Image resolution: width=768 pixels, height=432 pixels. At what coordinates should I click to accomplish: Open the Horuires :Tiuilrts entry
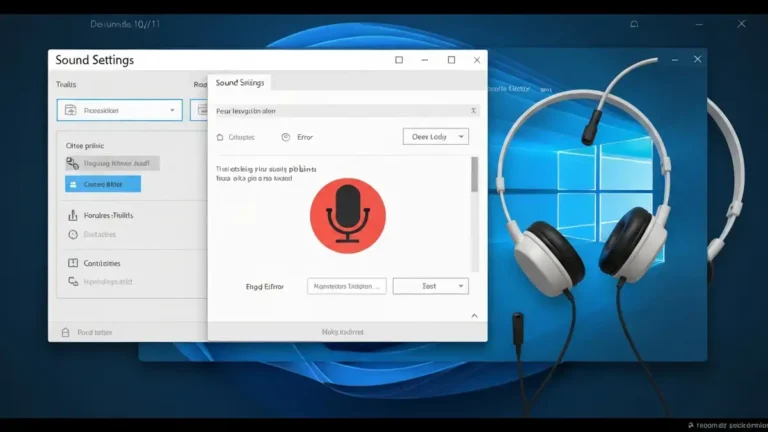pyautogui.click(x=108, y=215)
